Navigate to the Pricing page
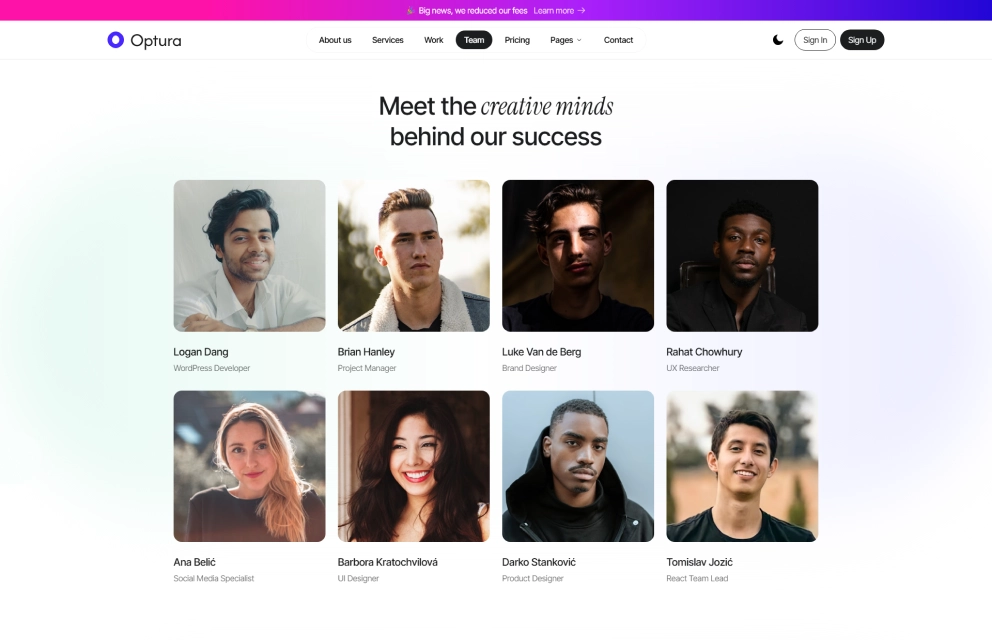992x640 pixels. pos(517,40)
